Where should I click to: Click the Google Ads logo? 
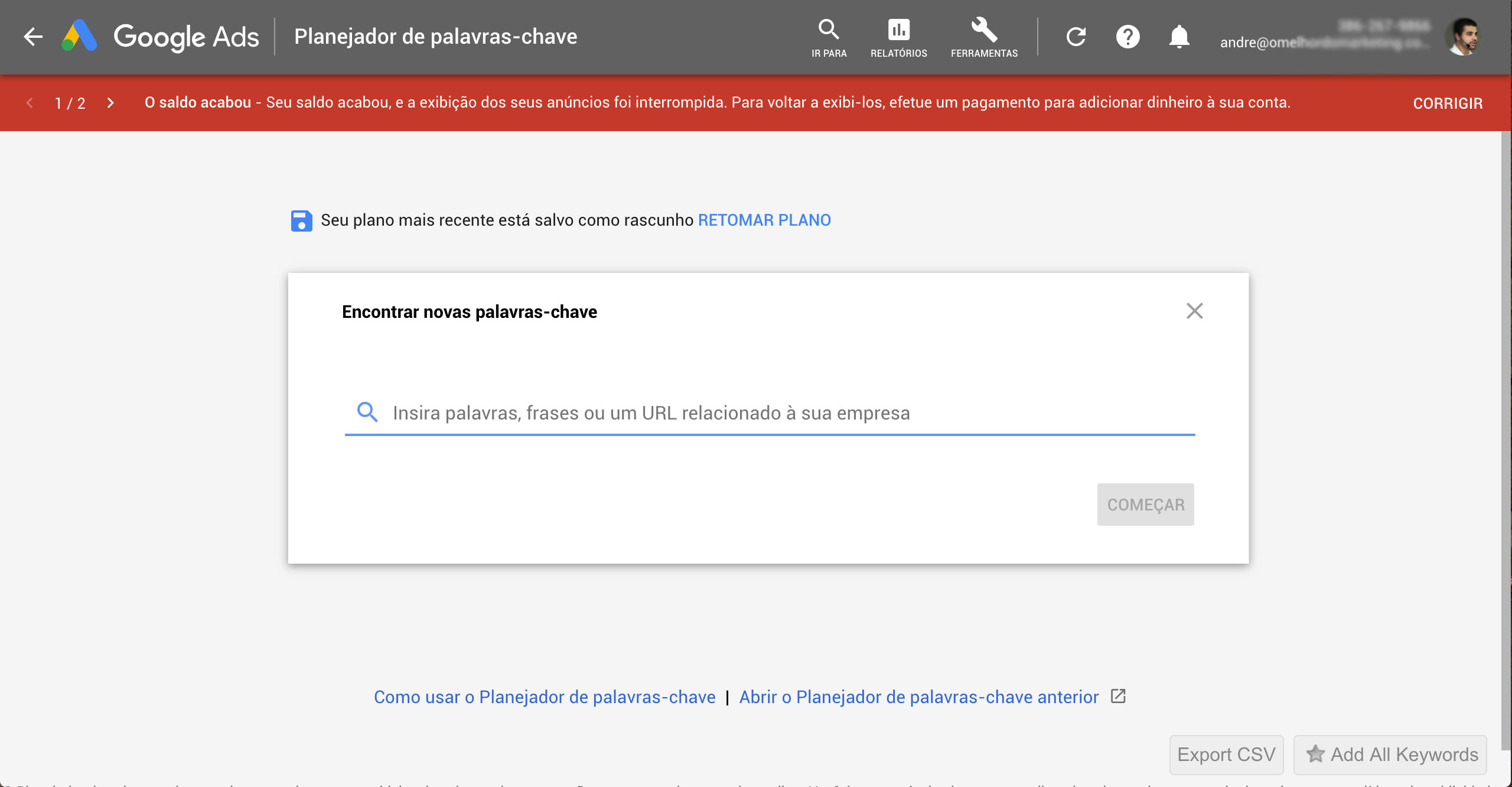161,37
